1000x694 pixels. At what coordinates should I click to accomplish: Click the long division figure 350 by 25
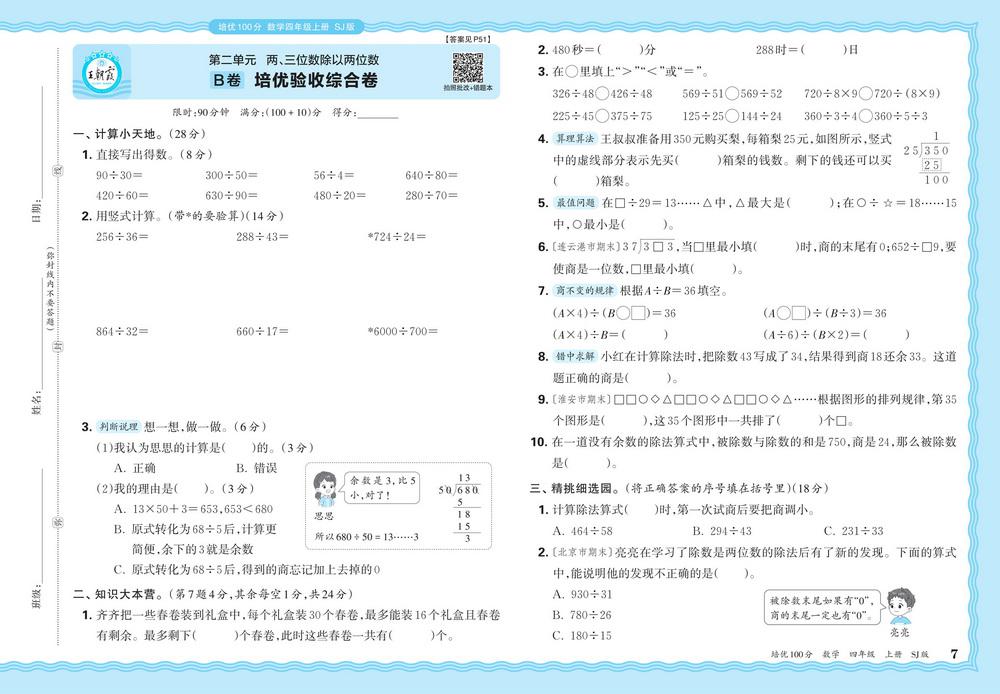click(x=927, y=158)
